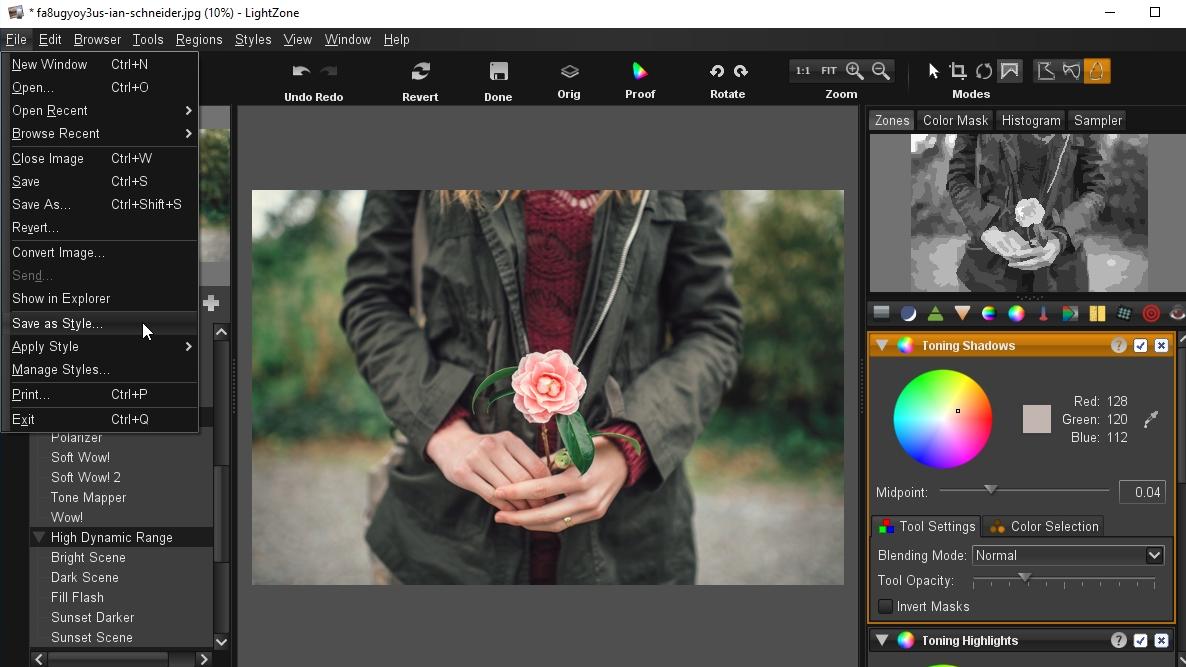Viewport: 1186px width, 667px height.
Task: Click the Done disk icon
Action: (498, 72)
